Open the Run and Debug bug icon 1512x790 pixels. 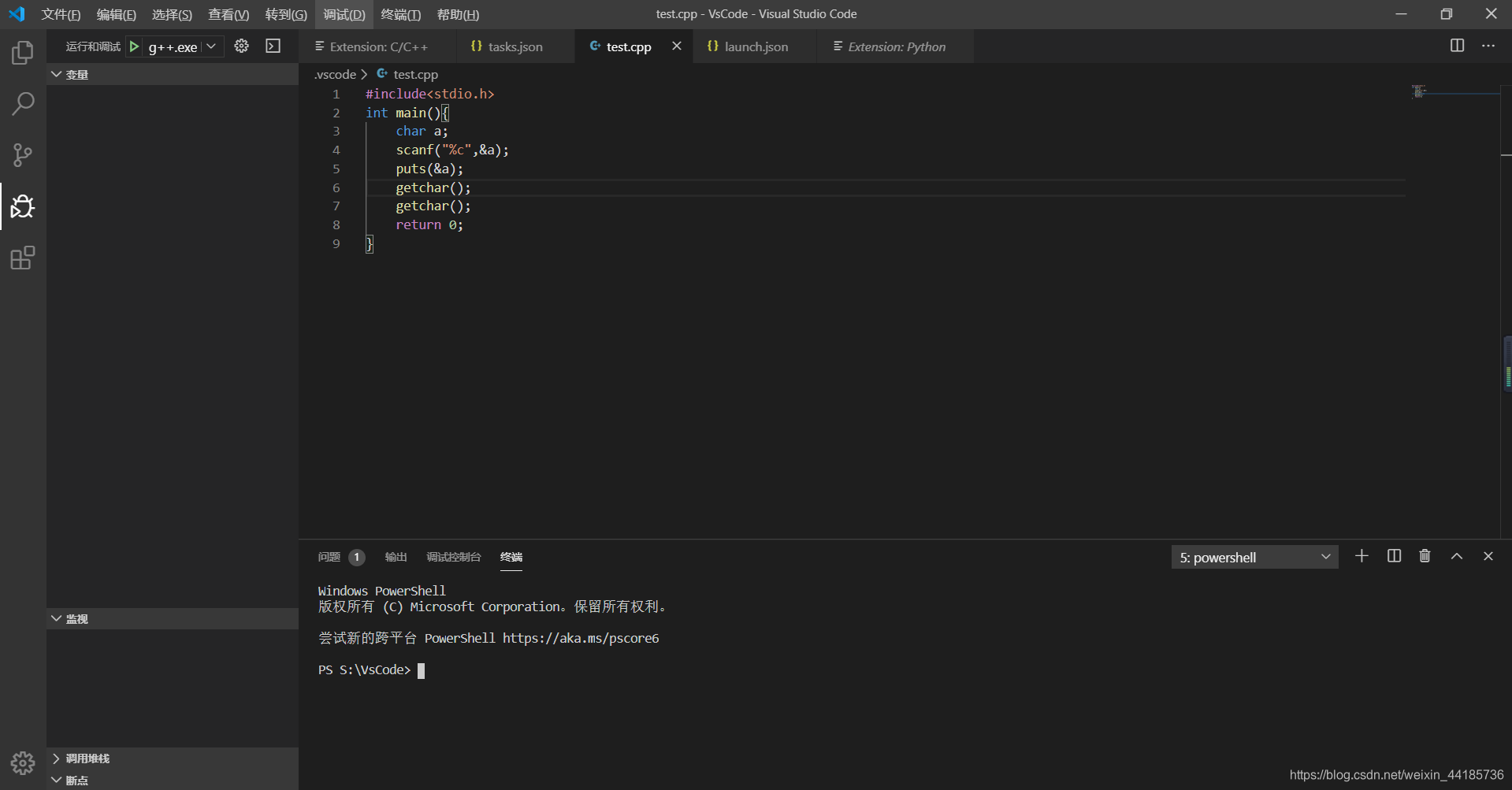pyautogui.click(x=23, y=206)
